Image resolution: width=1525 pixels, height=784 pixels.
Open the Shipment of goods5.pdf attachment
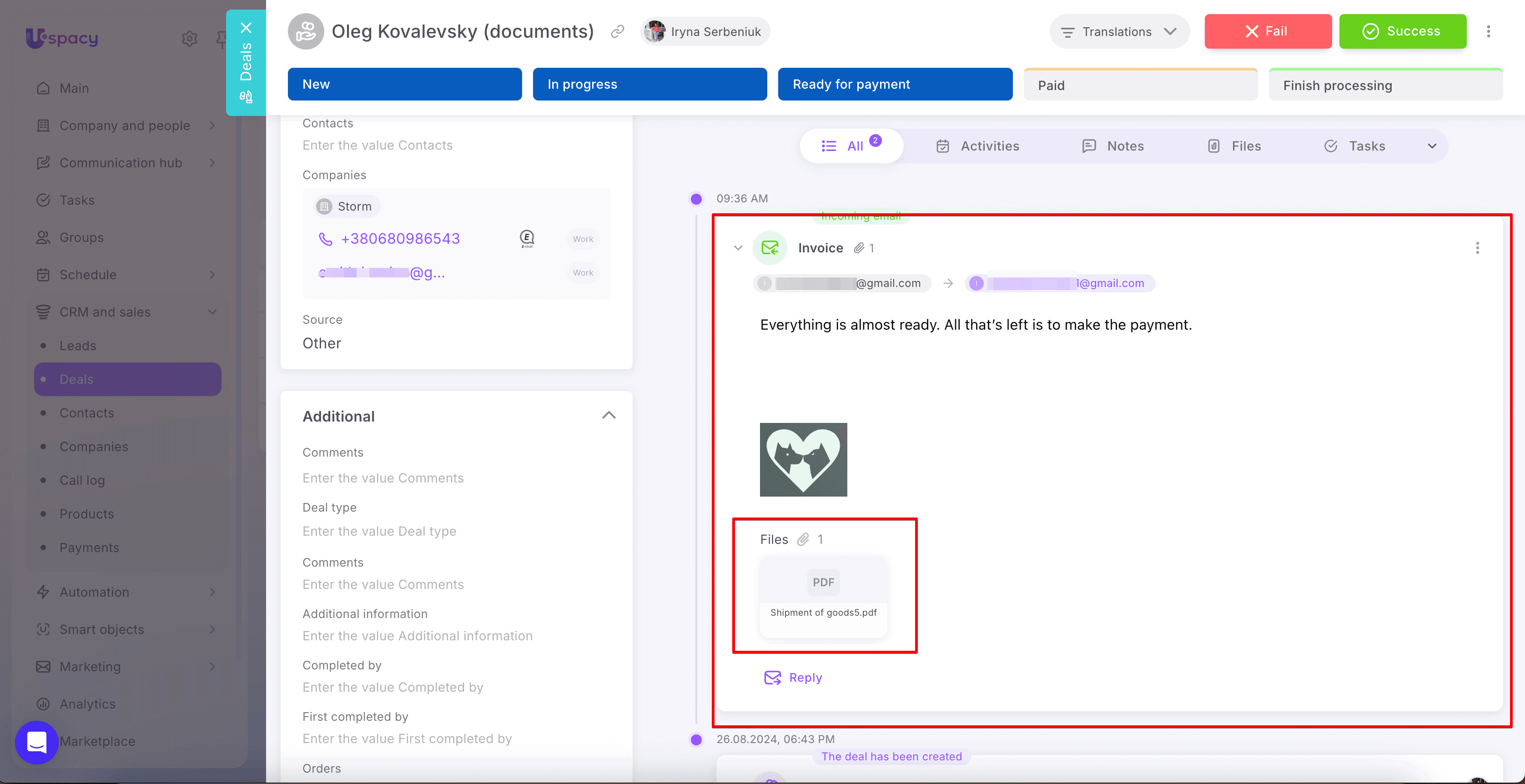point(824,596)
